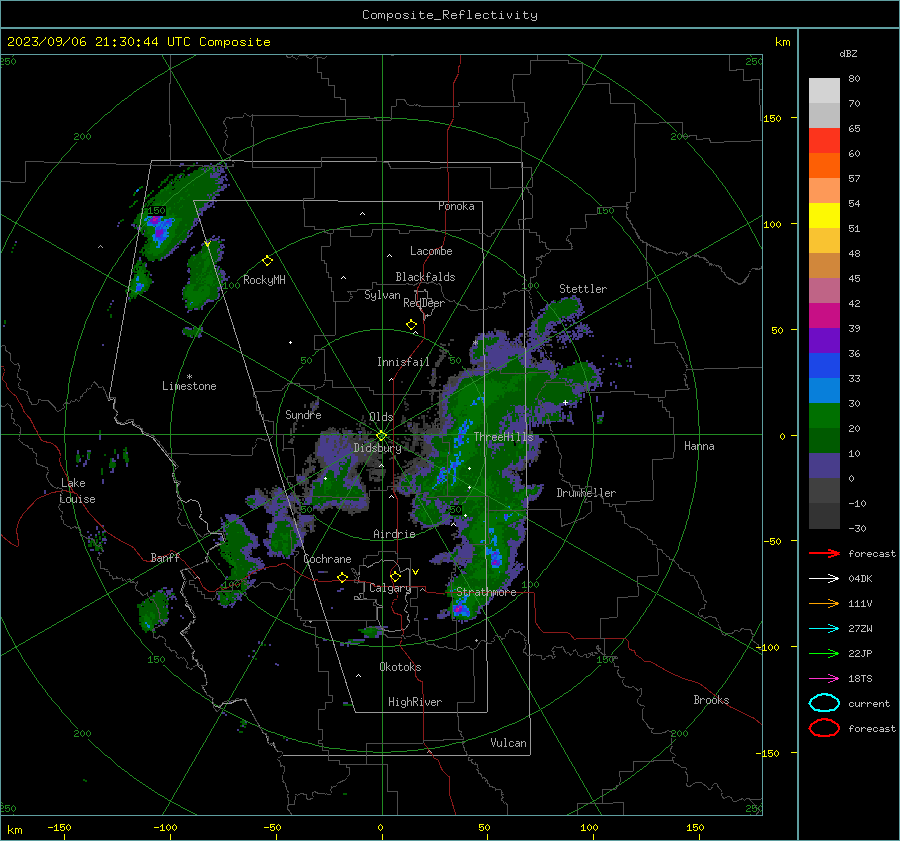The width and height of the screenshot is (900, 841).
Task: Click the orange 111V arrow in the legend
Action: [x=824, y=603]
